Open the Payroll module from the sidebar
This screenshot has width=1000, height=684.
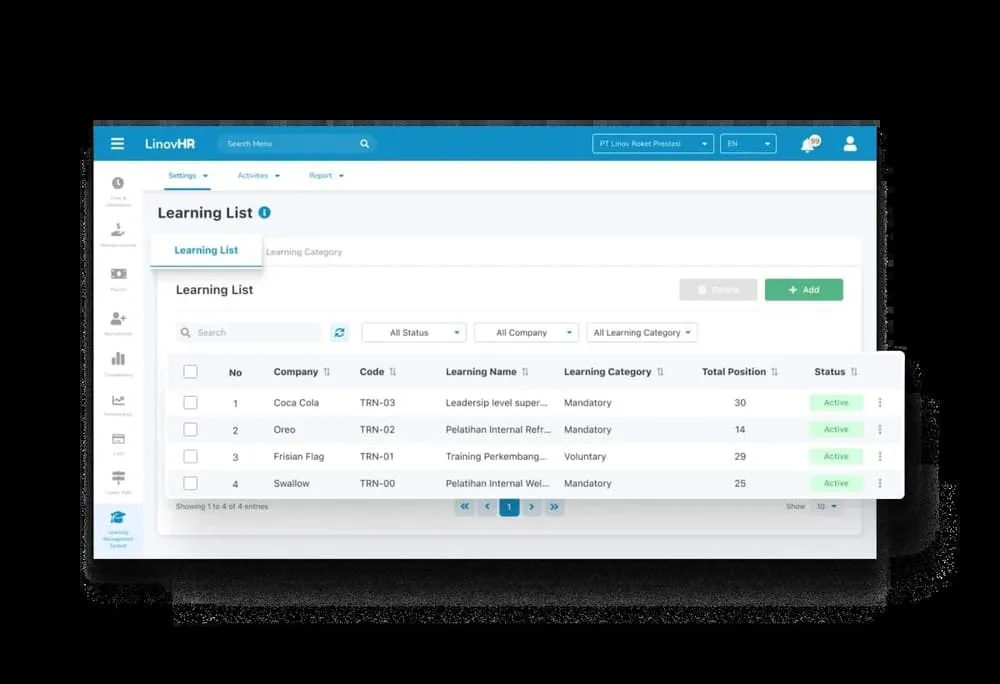(x=118, y=272)
